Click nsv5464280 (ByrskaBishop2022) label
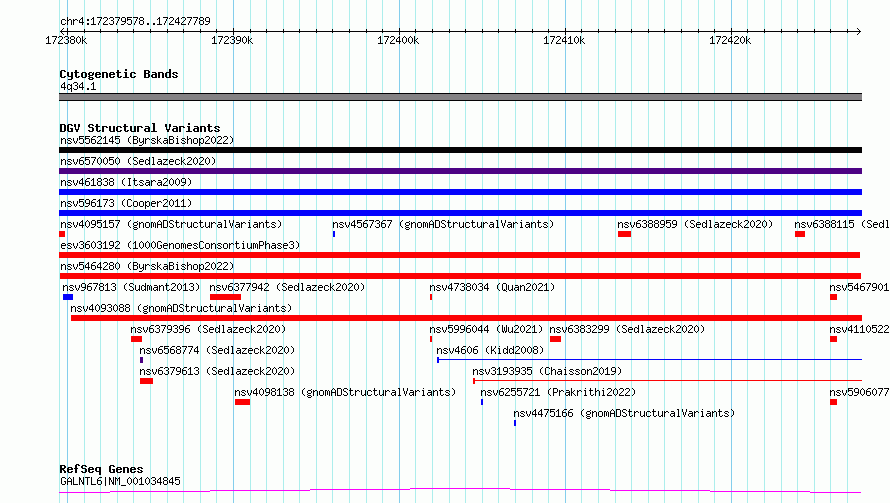Screen dimensions: 890x503 click(147, 266)
